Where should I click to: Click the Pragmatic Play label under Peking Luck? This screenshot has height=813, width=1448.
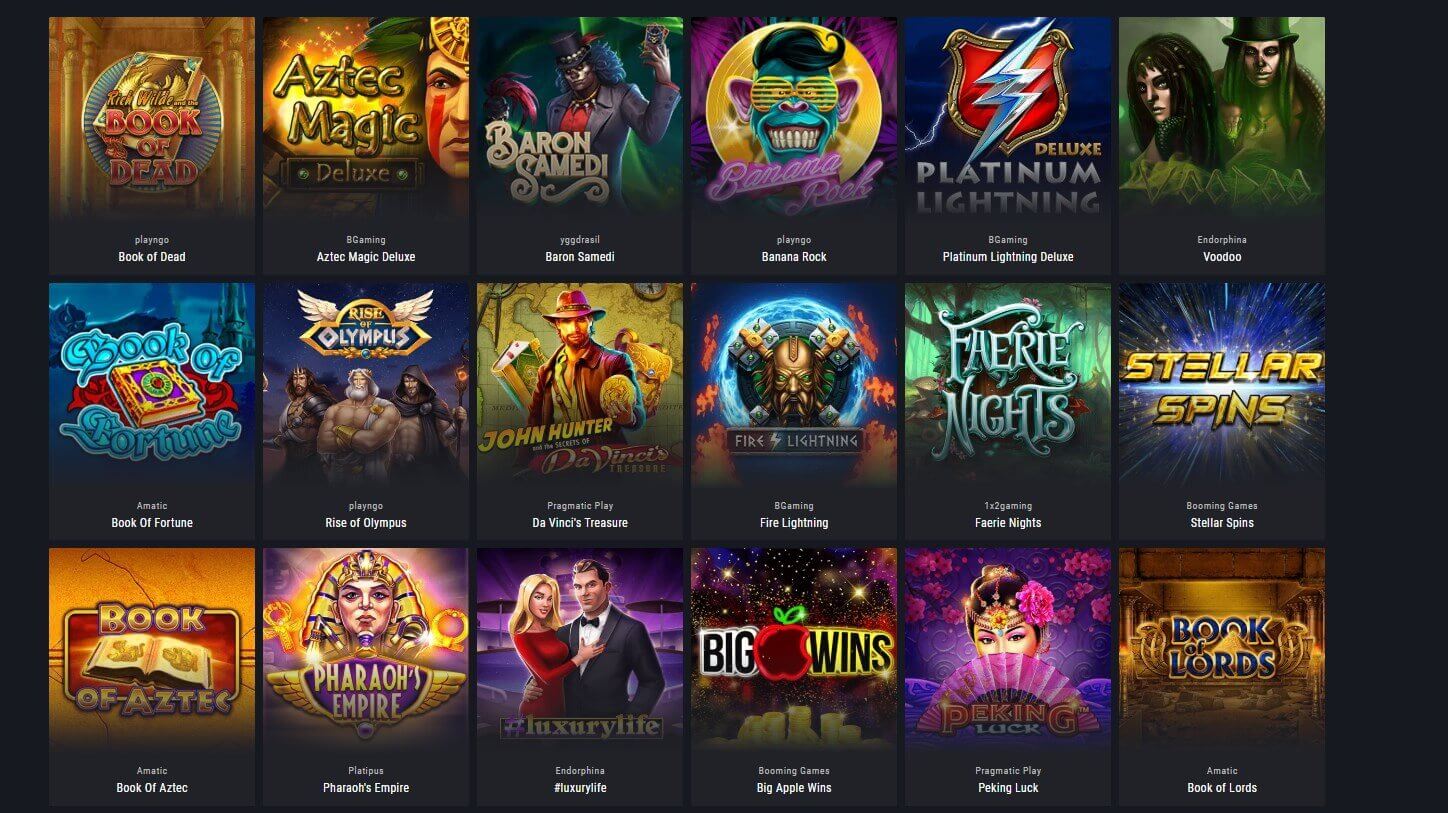click(1008, 771)
